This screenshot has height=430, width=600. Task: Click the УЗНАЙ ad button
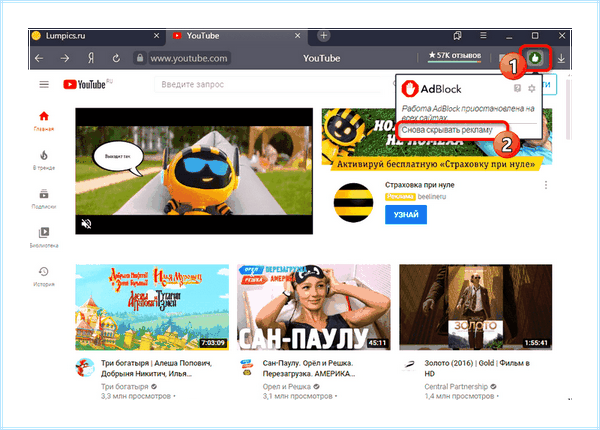pos(406,215)
